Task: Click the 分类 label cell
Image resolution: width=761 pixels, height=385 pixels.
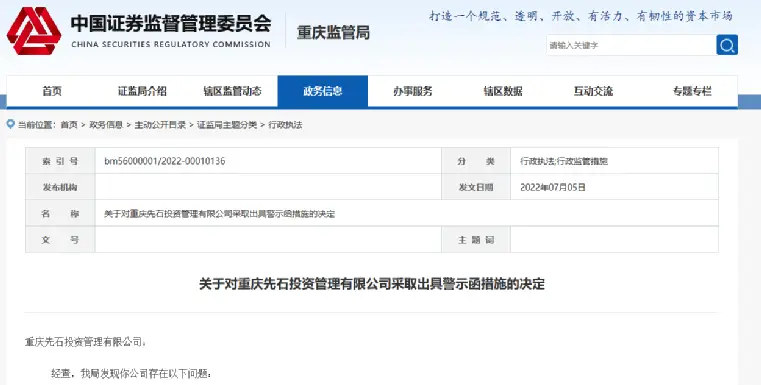Action: point(476,161)
